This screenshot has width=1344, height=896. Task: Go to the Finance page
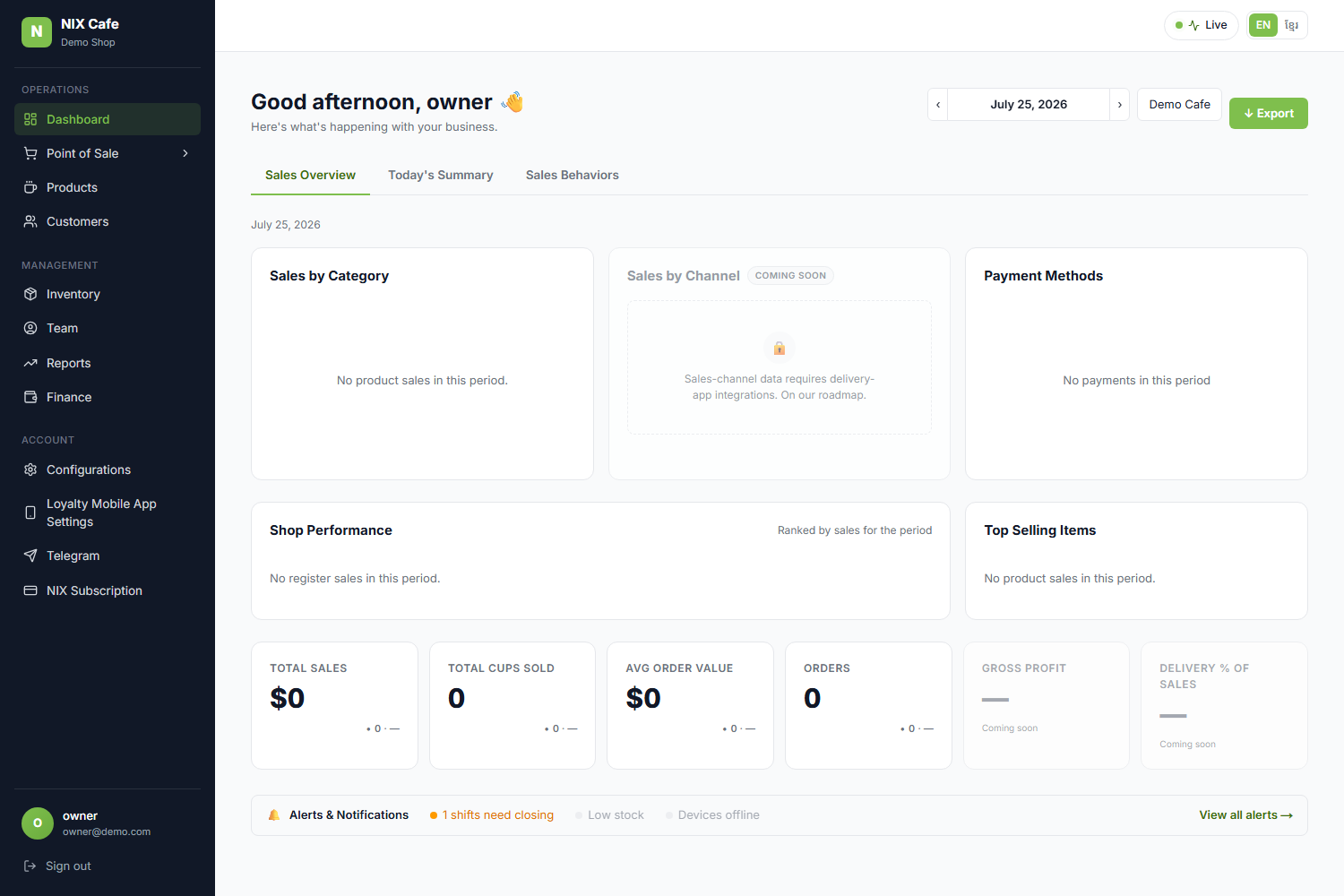coord(108,397)
